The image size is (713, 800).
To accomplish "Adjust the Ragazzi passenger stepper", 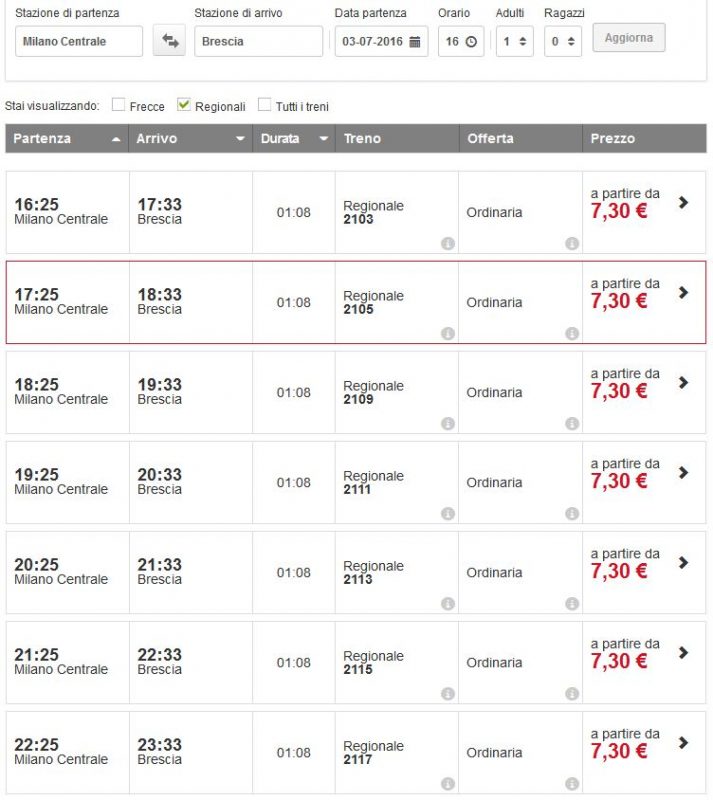I will [571, 41].
